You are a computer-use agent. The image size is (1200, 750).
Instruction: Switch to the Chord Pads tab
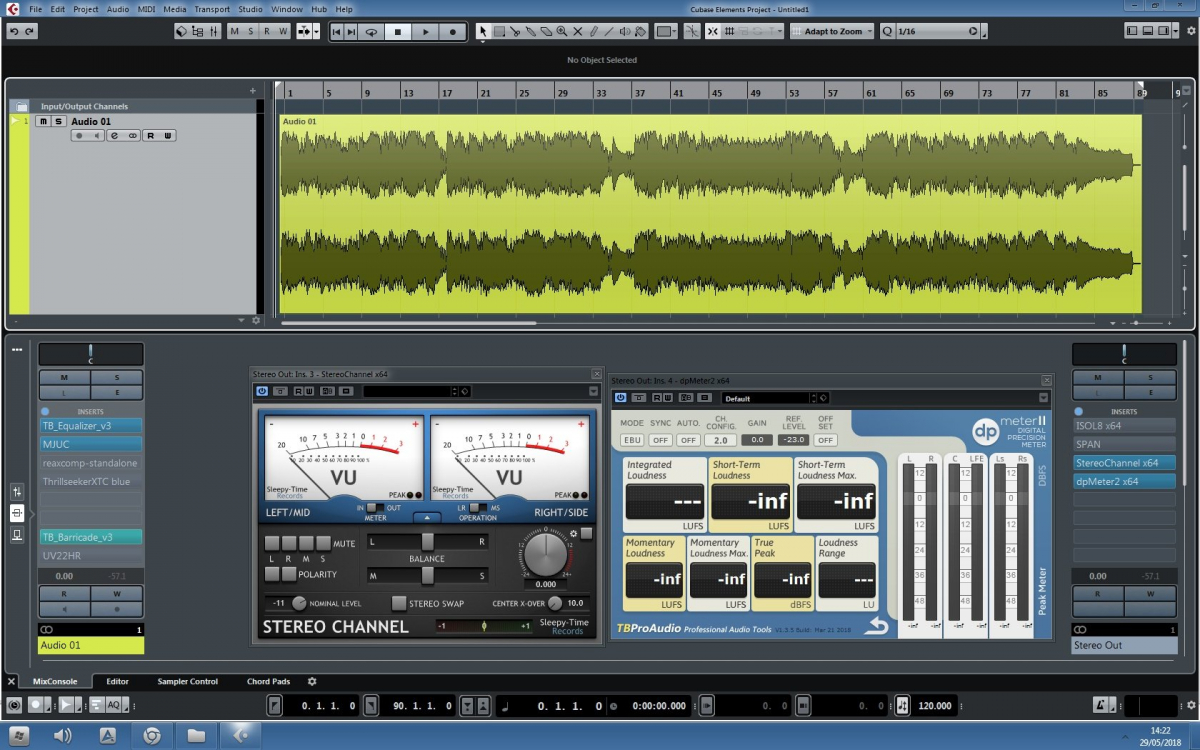pyautogui.click(x=268, y=681)
